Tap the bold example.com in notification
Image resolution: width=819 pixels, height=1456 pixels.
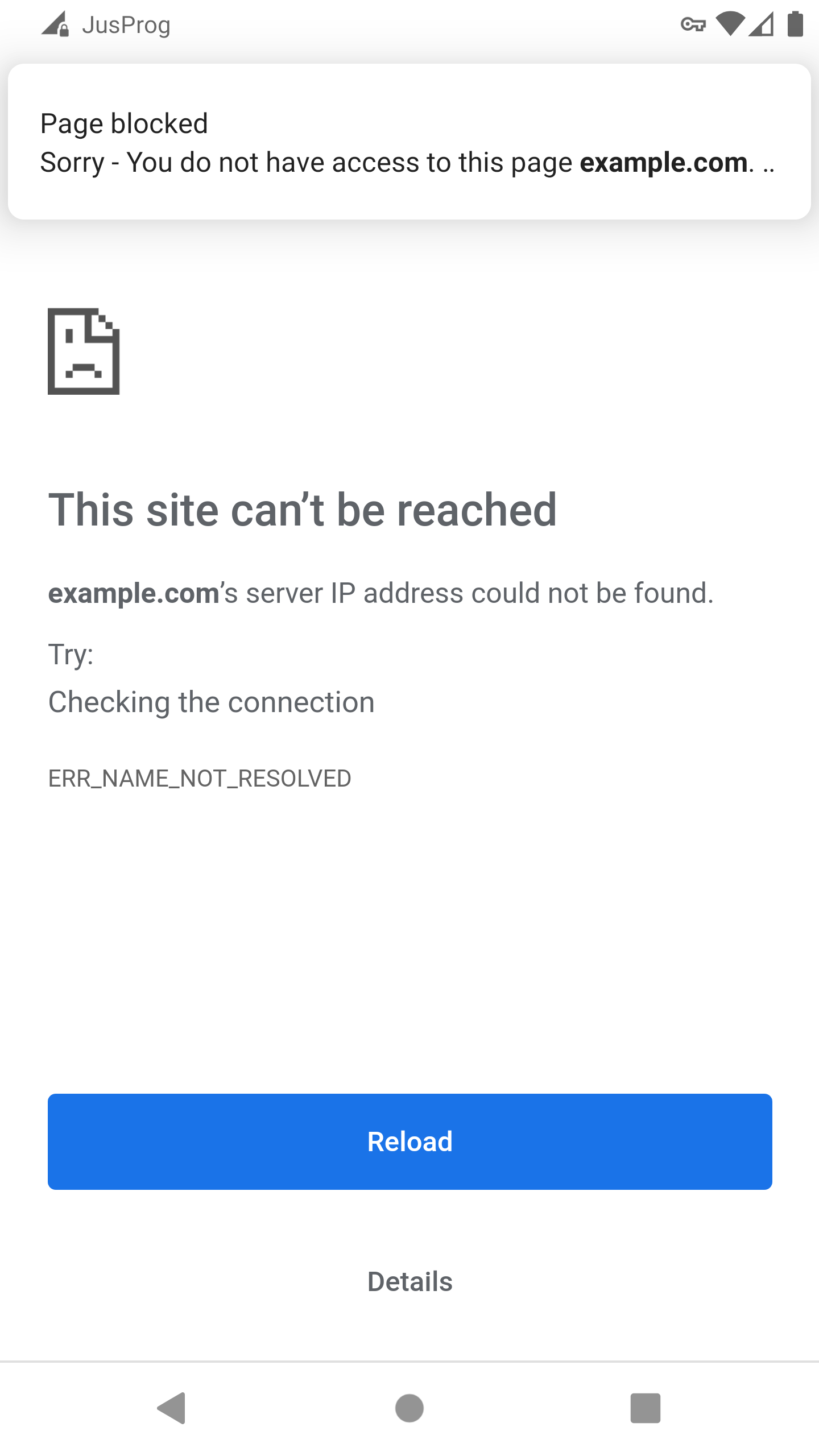pos(663,163)
